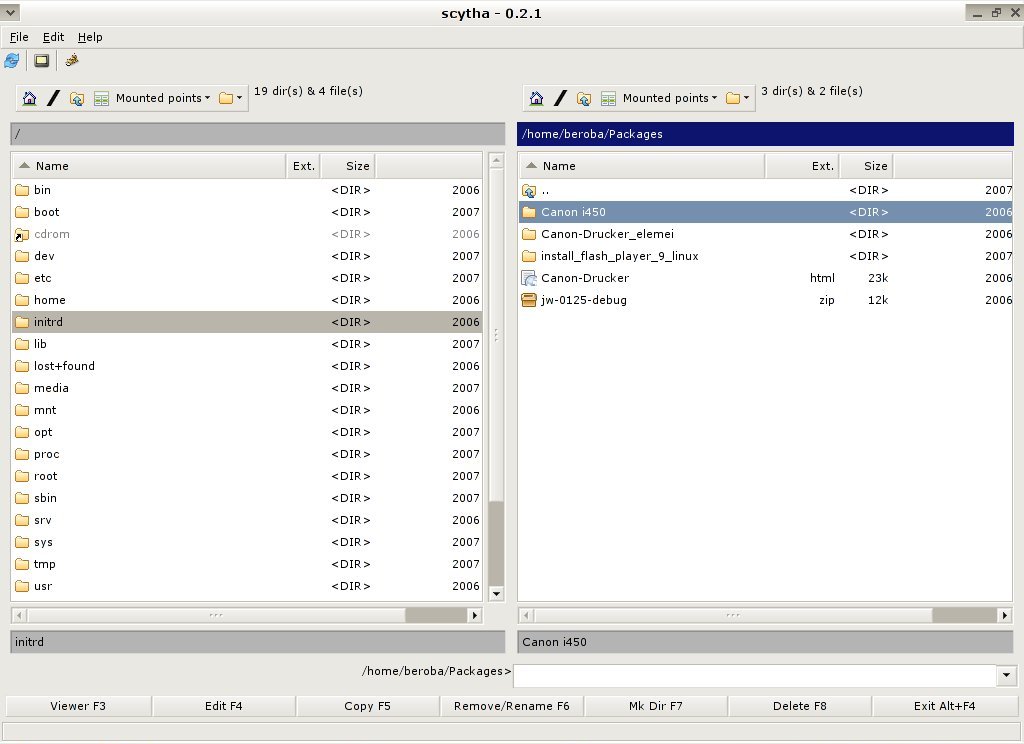Go to home directory in the right panel
Screen dimensions: 1024x744
coord(536,98)
